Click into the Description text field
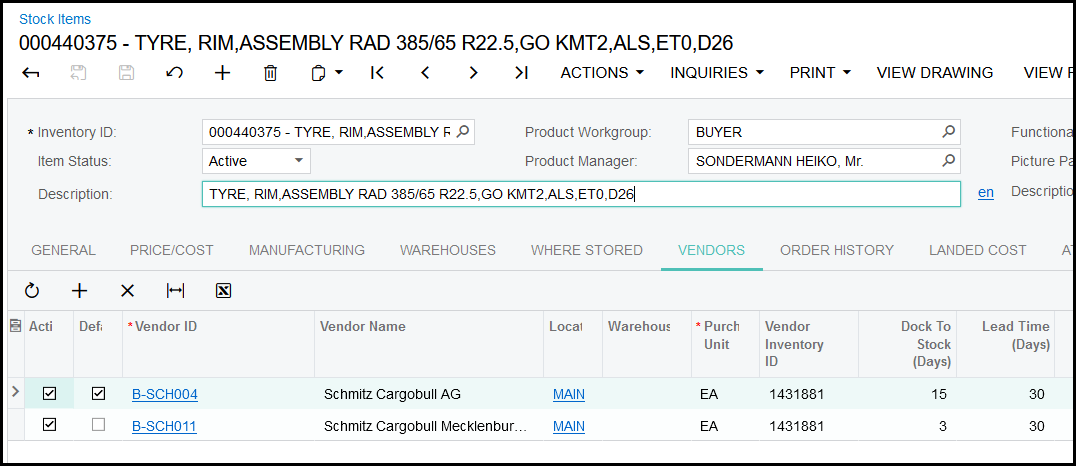1076x466 pixels. point(580,194)
